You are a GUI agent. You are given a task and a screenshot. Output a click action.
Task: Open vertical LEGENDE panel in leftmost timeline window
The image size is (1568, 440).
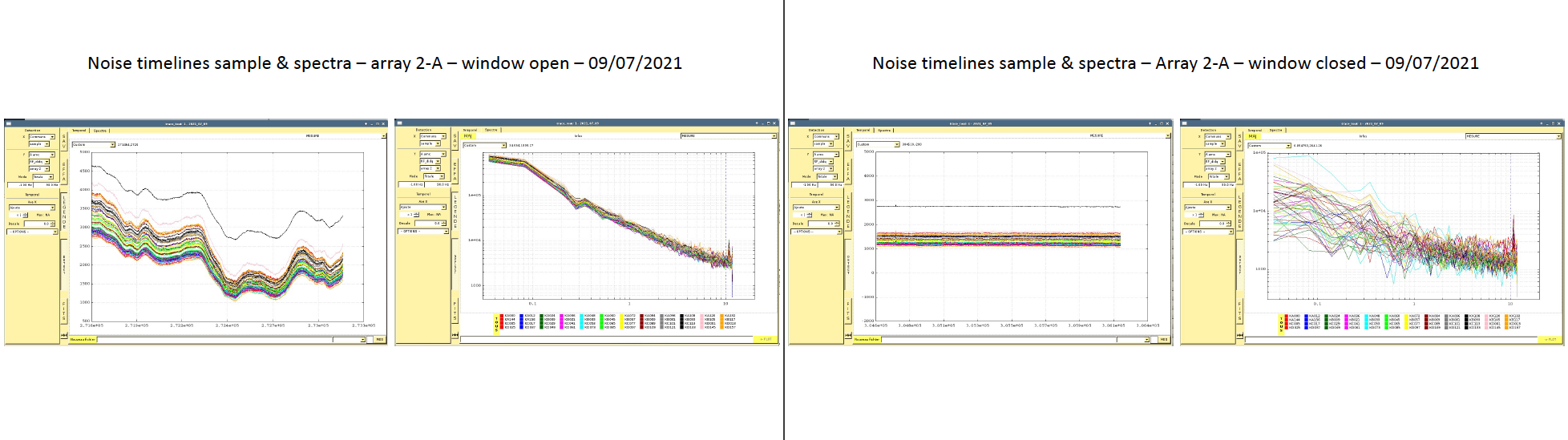pos(64,212)
